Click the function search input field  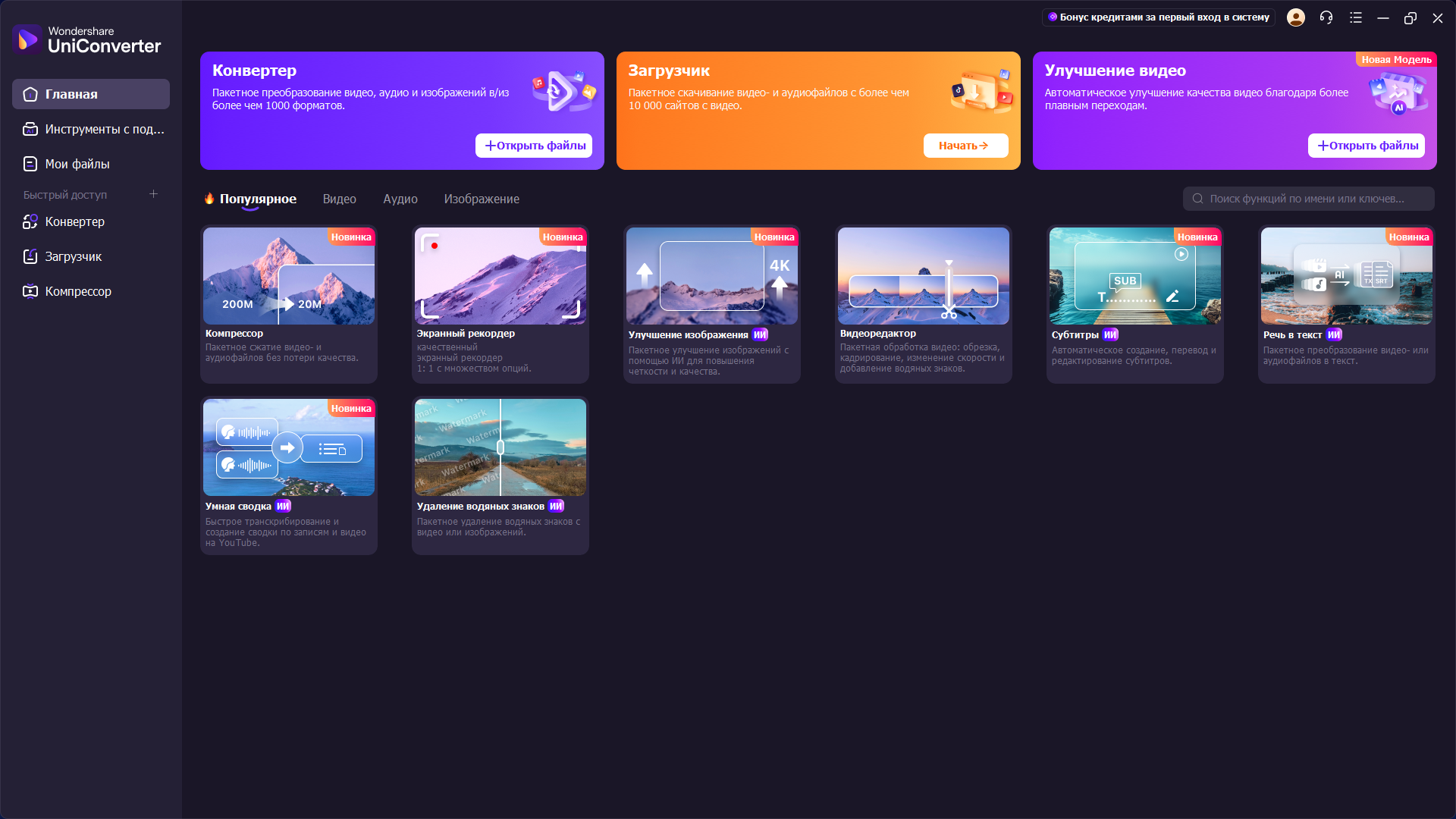click(1307, 199)
